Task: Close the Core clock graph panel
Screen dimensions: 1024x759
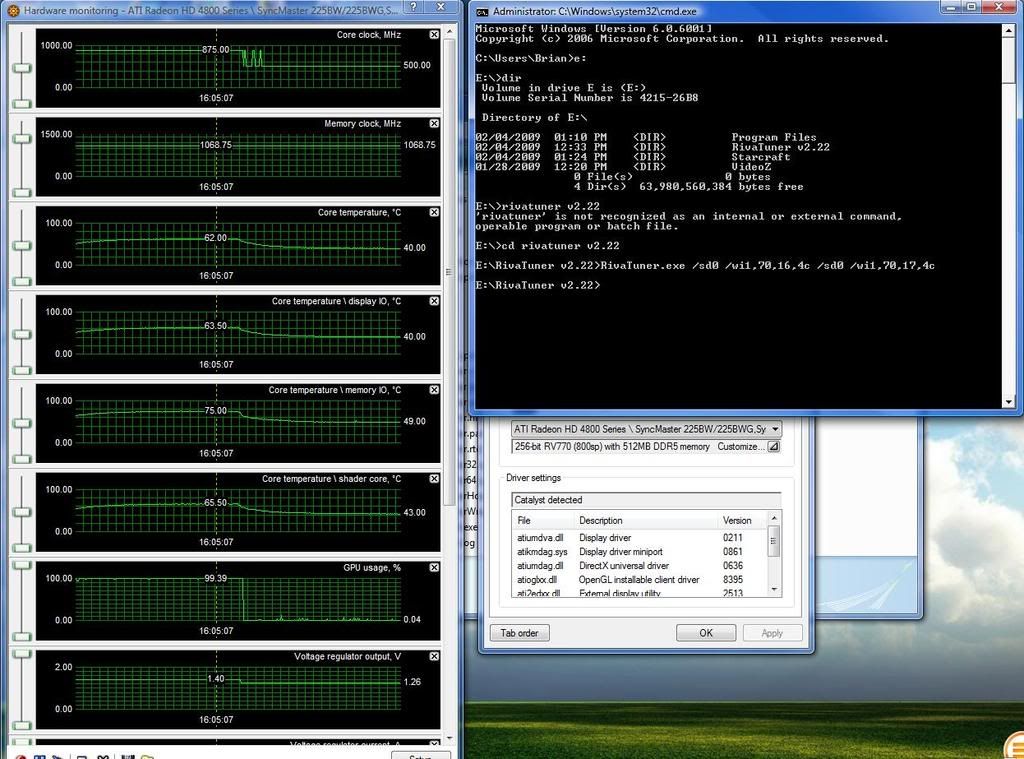Action: [434, 35]
